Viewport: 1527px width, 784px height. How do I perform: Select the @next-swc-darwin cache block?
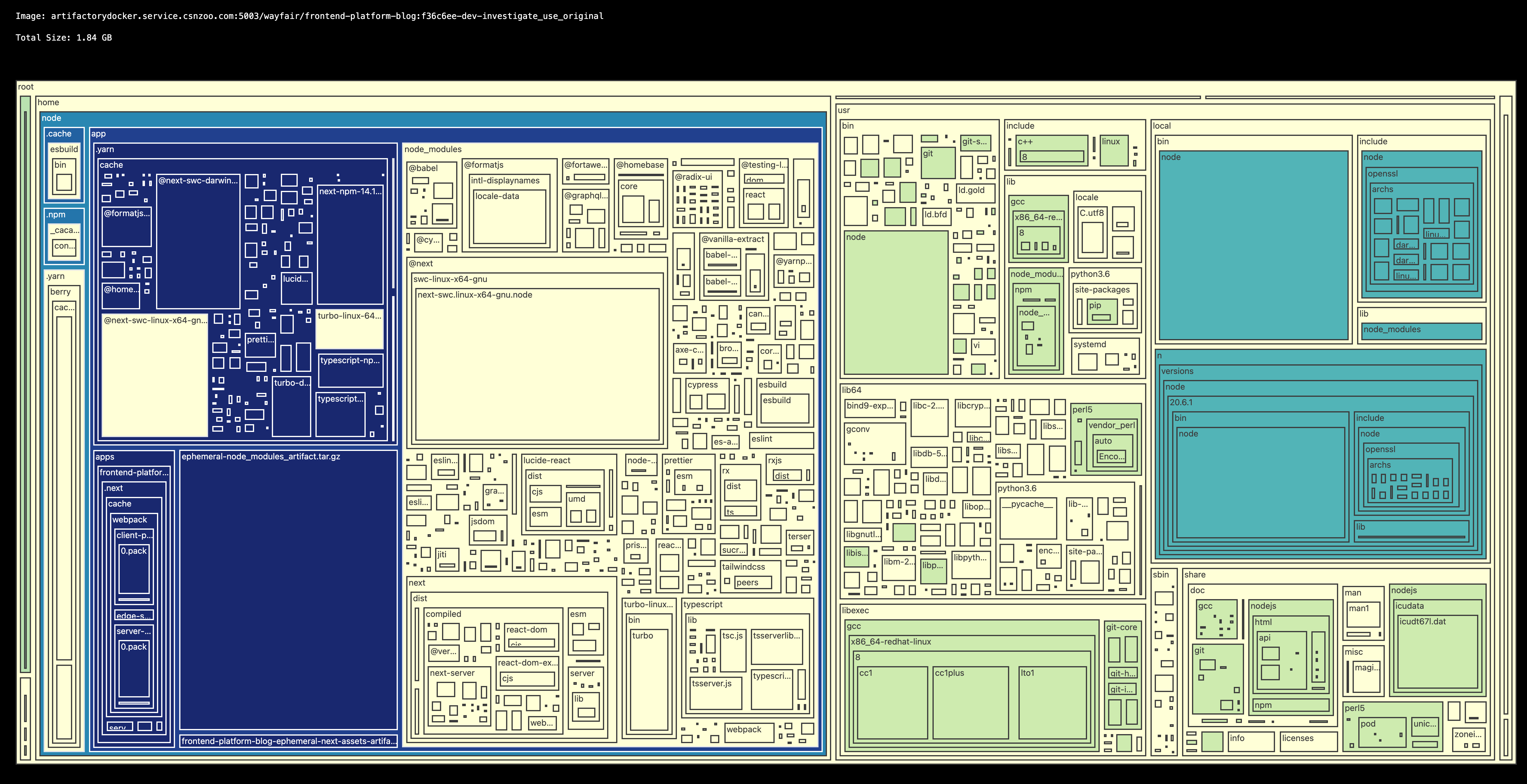tap(198, 241)
